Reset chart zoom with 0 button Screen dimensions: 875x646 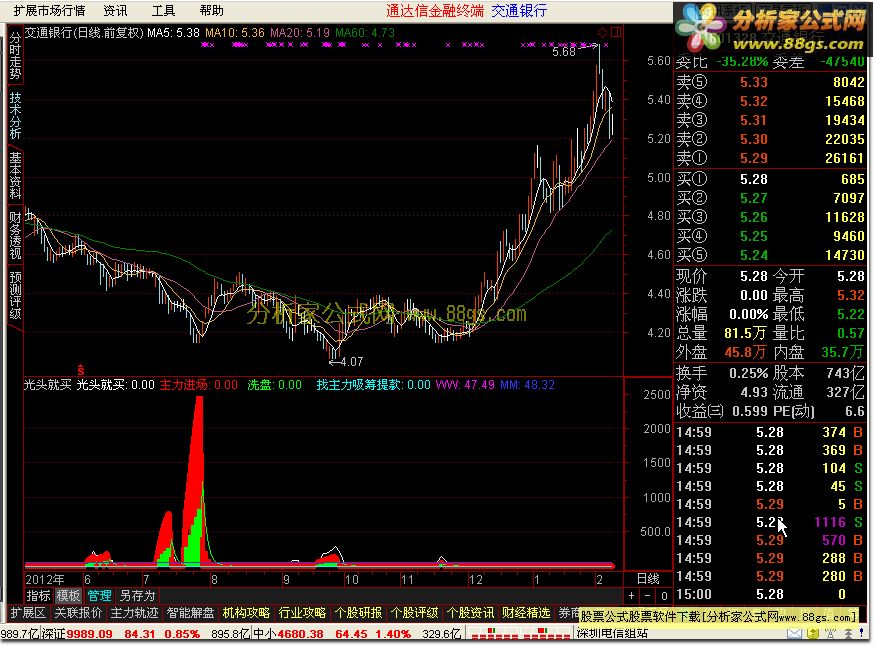(664, 595)
